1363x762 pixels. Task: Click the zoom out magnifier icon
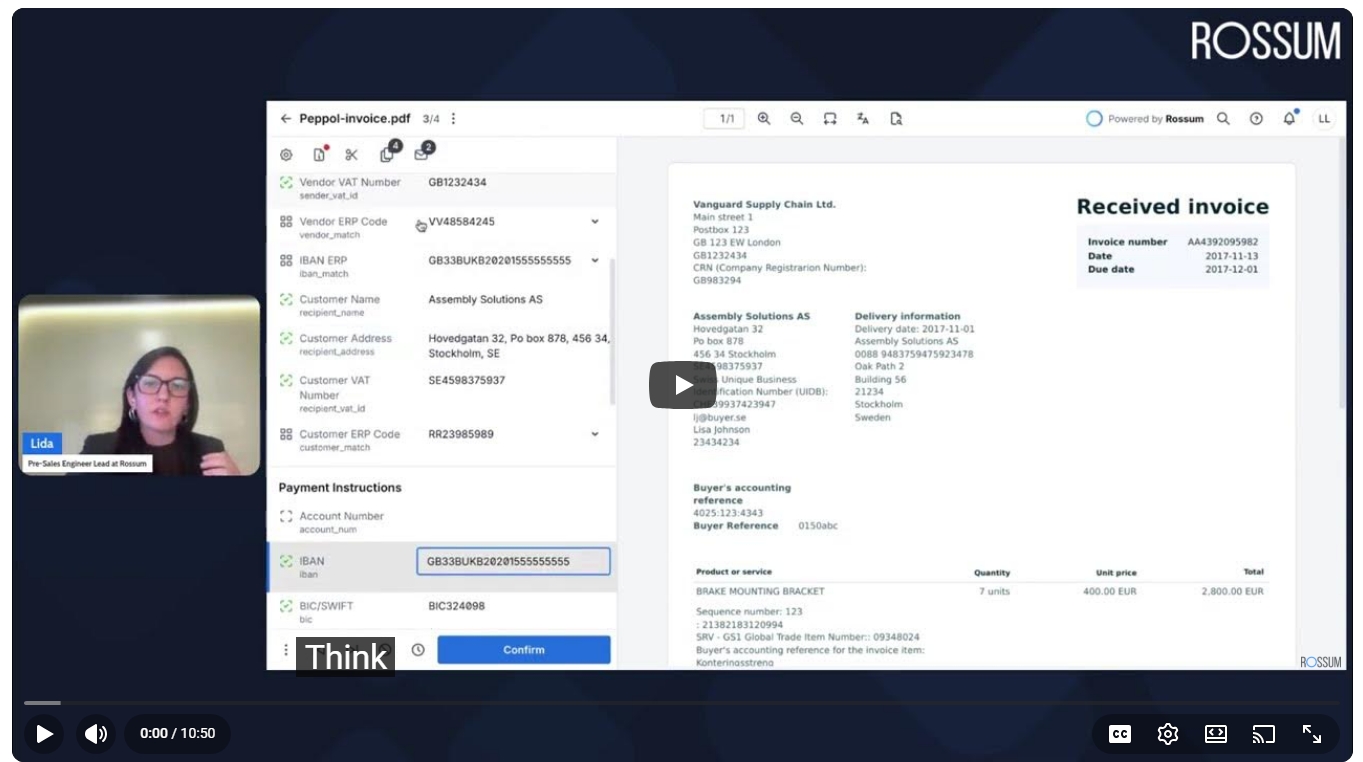[x=797, y=118]
